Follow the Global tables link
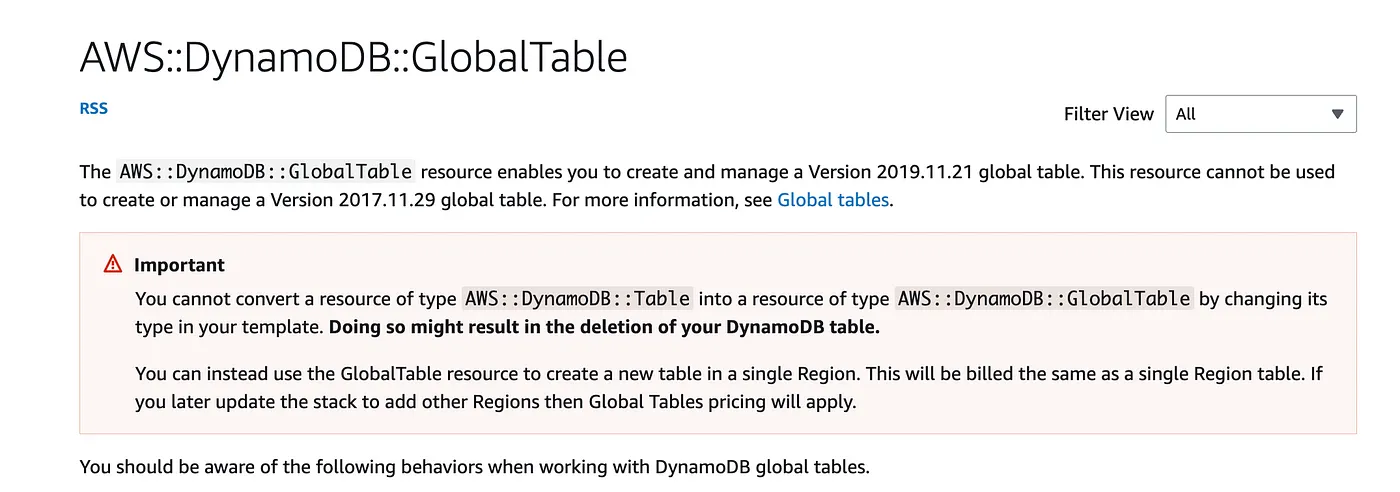The image size is (1400, 492). click(x=833, y=199)
